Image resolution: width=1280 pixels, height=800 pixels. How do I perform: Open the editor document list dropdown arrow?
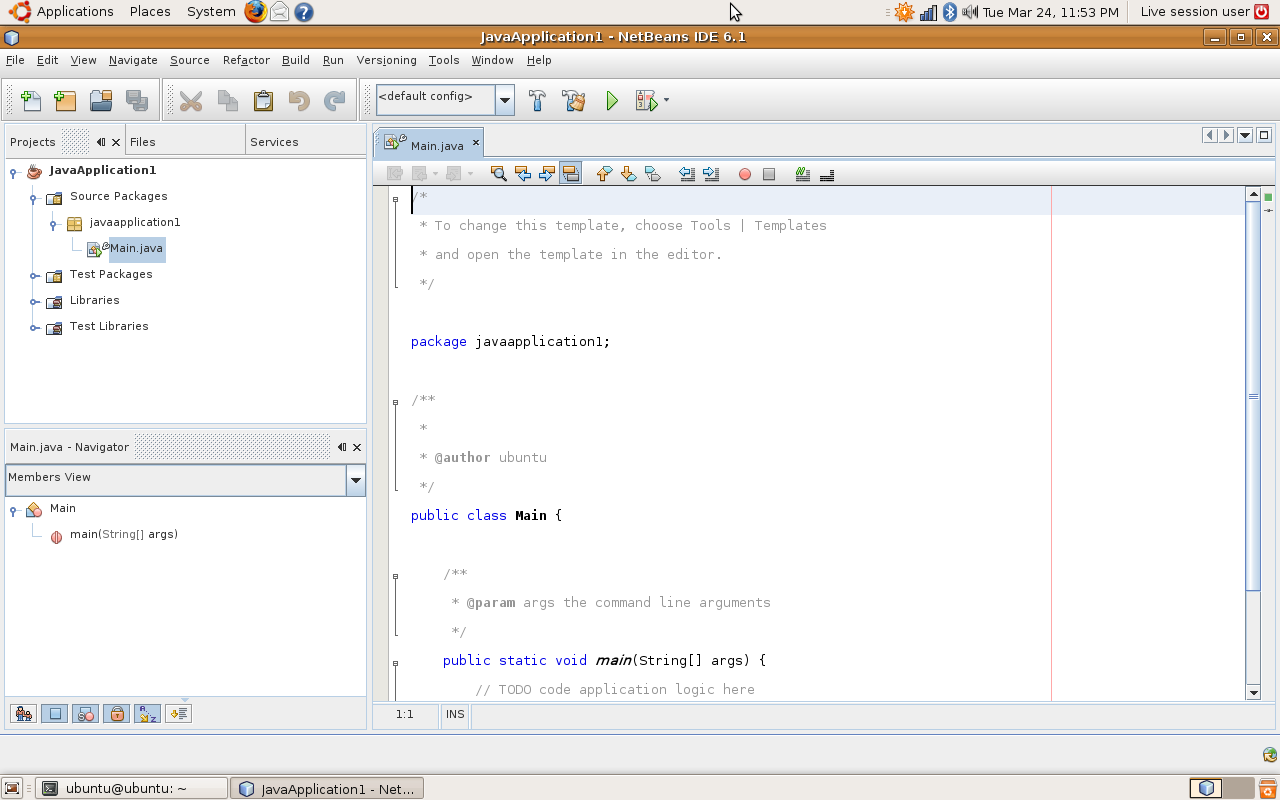1245,135
